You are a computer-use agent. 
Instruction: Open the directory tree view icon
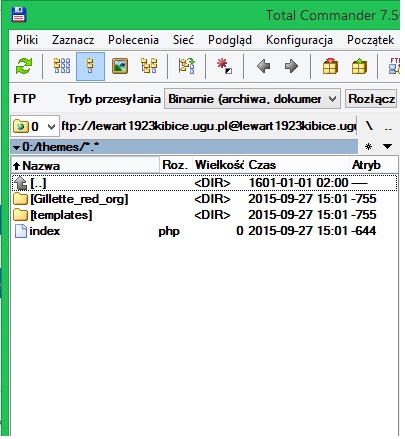tap(149, 66)
